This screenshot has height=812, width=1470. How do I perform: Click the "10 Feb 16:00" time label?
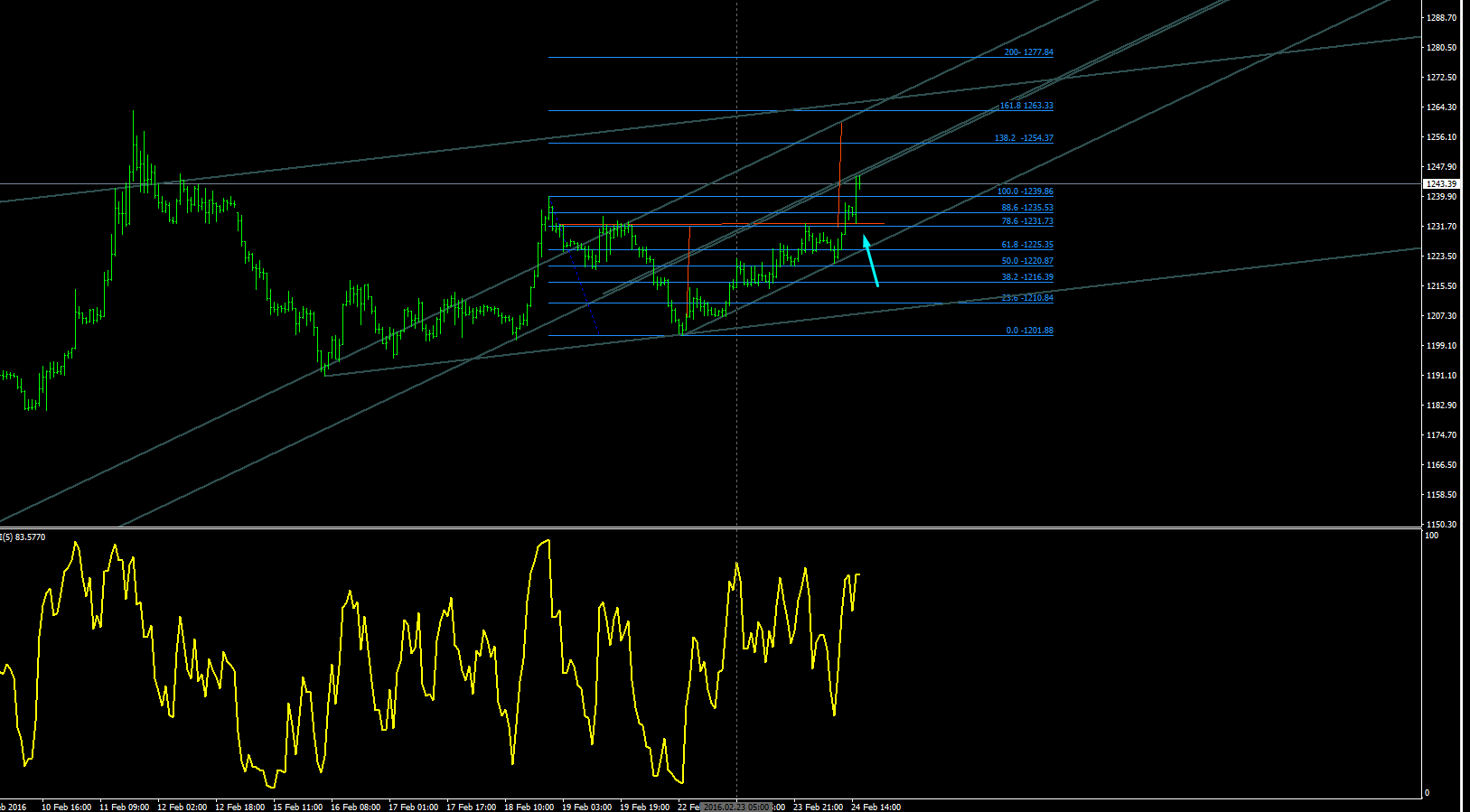coord(66,807)
